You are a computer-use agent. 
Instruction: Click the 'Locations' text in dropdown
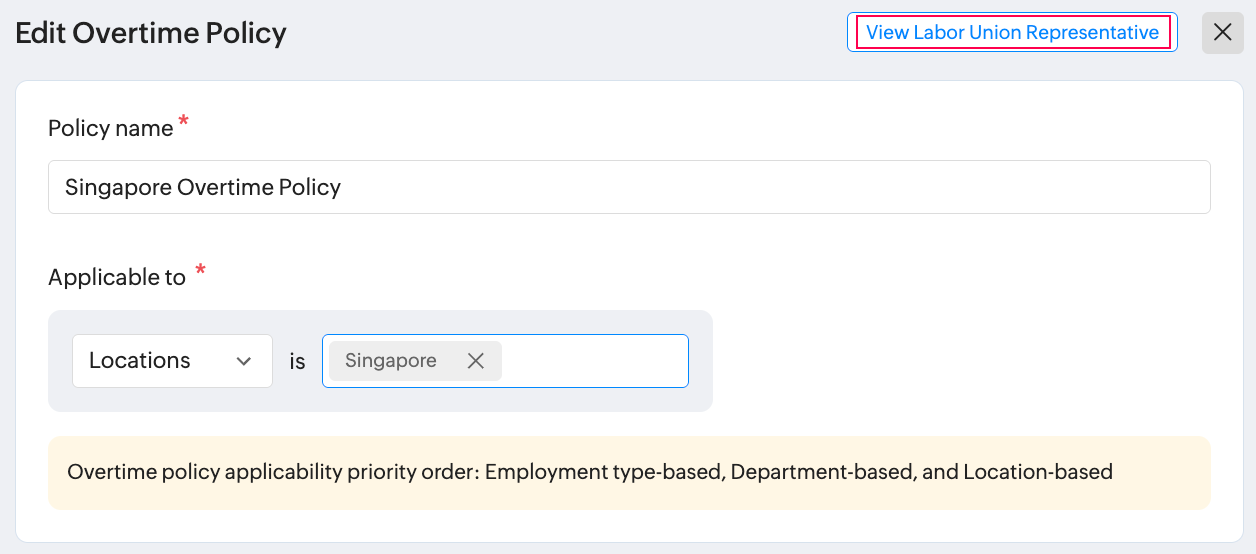pyautogui.click(x=140, y=361)
